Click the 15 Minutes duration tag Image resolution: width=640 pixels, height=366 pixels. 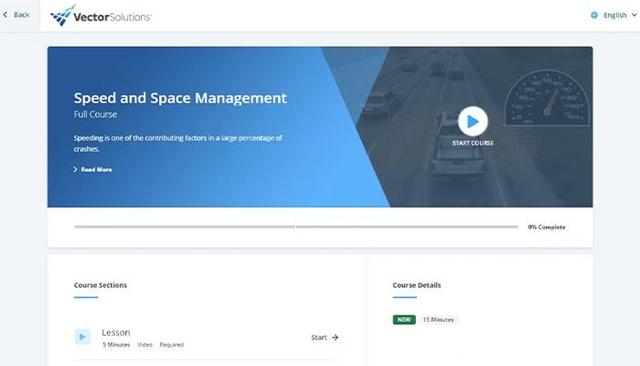click(x=438, y=319)
